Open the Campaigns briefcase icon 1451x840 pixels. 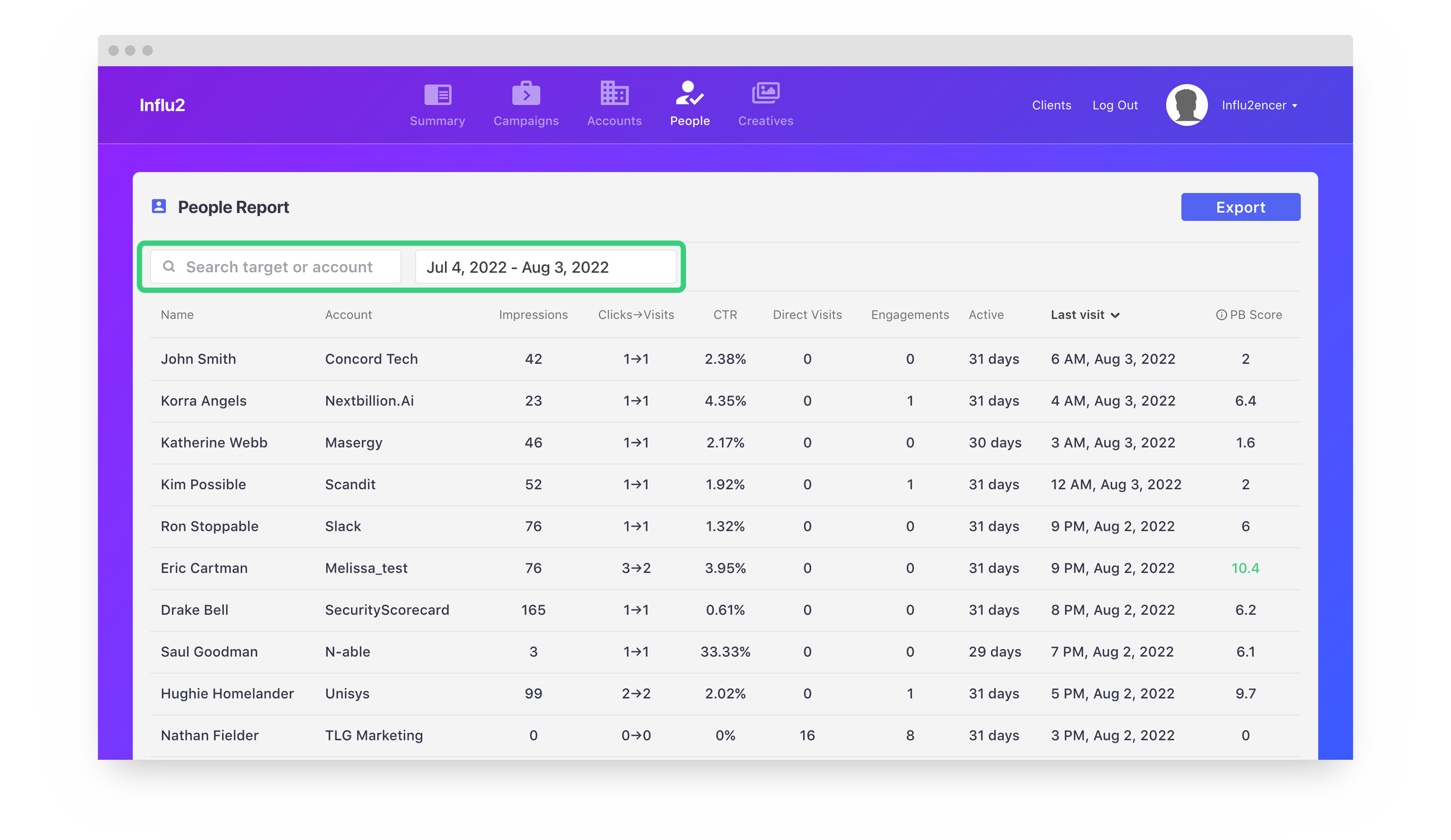click(x=526, y=94)
